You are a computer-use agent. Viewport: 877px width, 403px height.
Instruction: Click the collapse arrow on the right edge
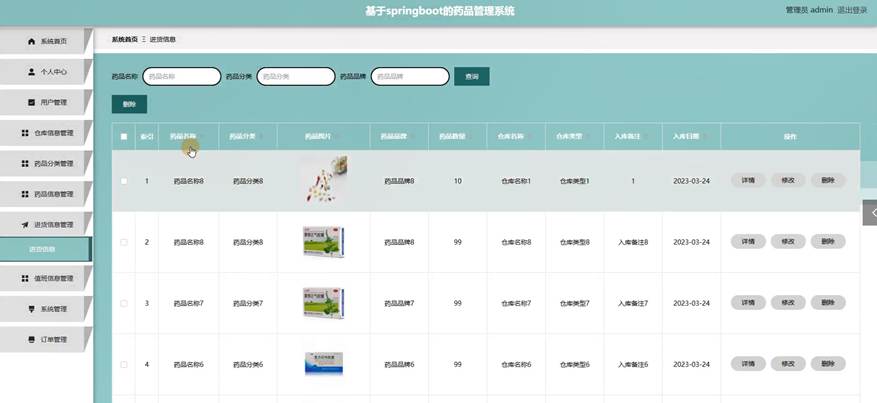pos(871,213)
